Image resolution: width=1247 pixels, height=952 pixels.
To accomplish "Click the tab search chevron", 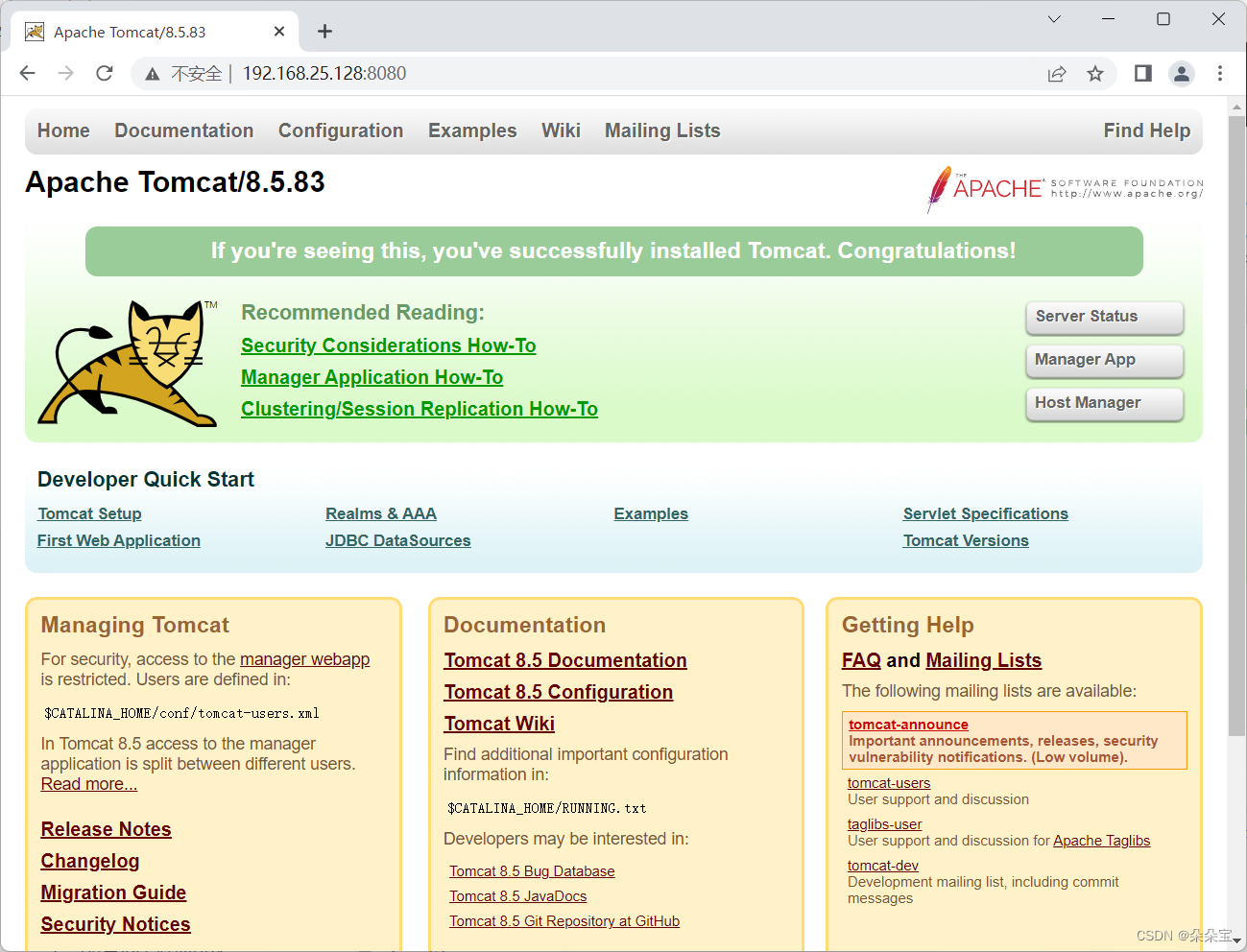I will tap(1054, 19).
